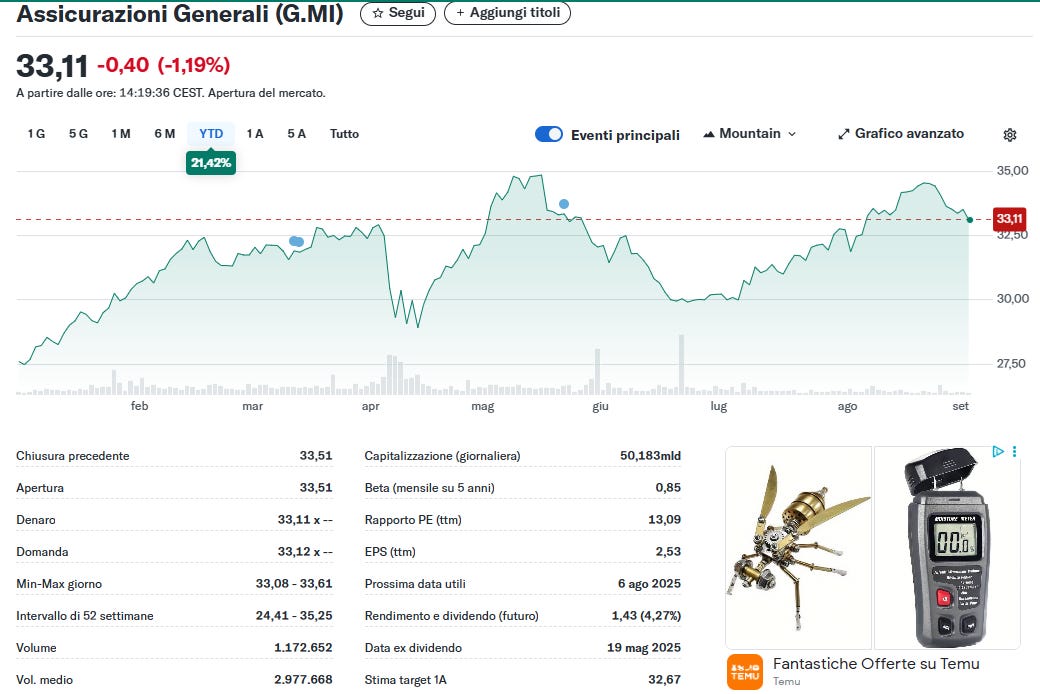Switch to the 6 M range tab
The height and width of the screenshot is (694, 1040).
[164, 134]
